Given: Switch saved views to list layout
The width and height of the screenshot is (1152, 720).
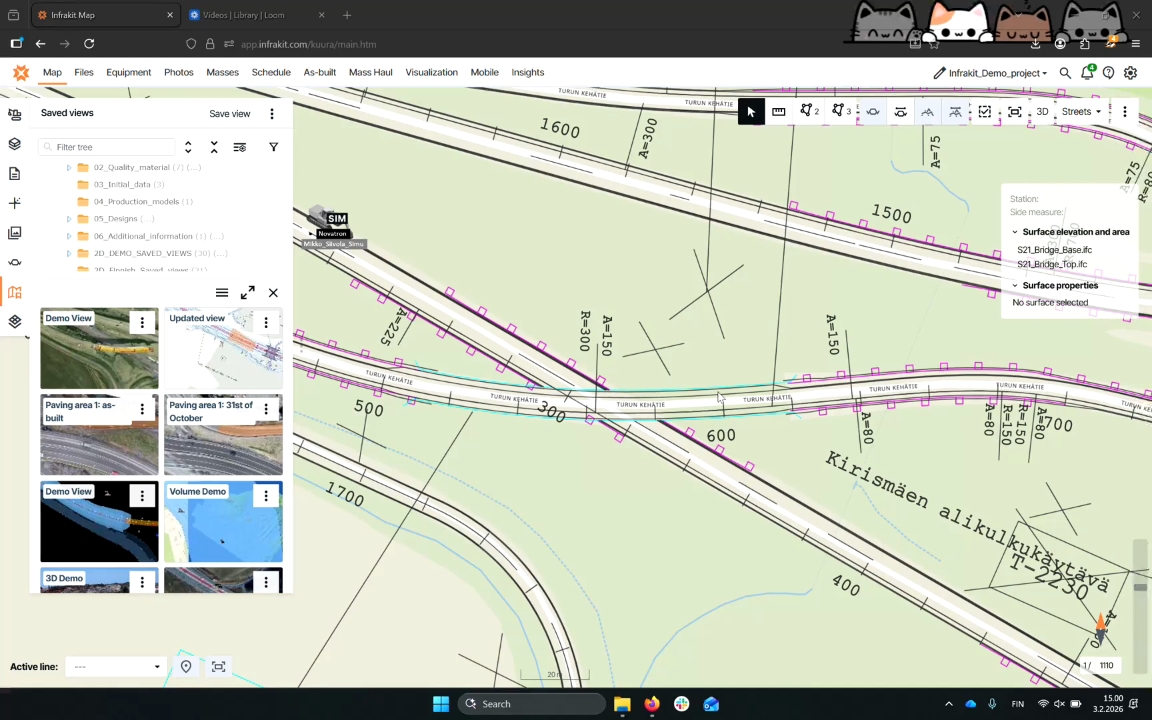Looking at the screenshot, I should pyautogui.click(x=222, y=293).
